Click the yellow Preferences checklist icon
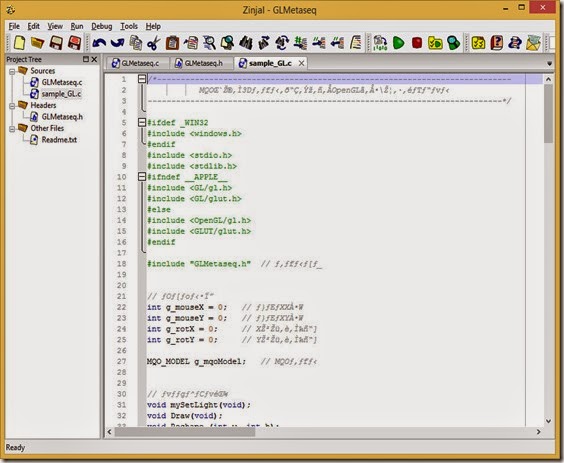Image resolution: width=564 pixels, height=463 pixels. coord(478,43)
